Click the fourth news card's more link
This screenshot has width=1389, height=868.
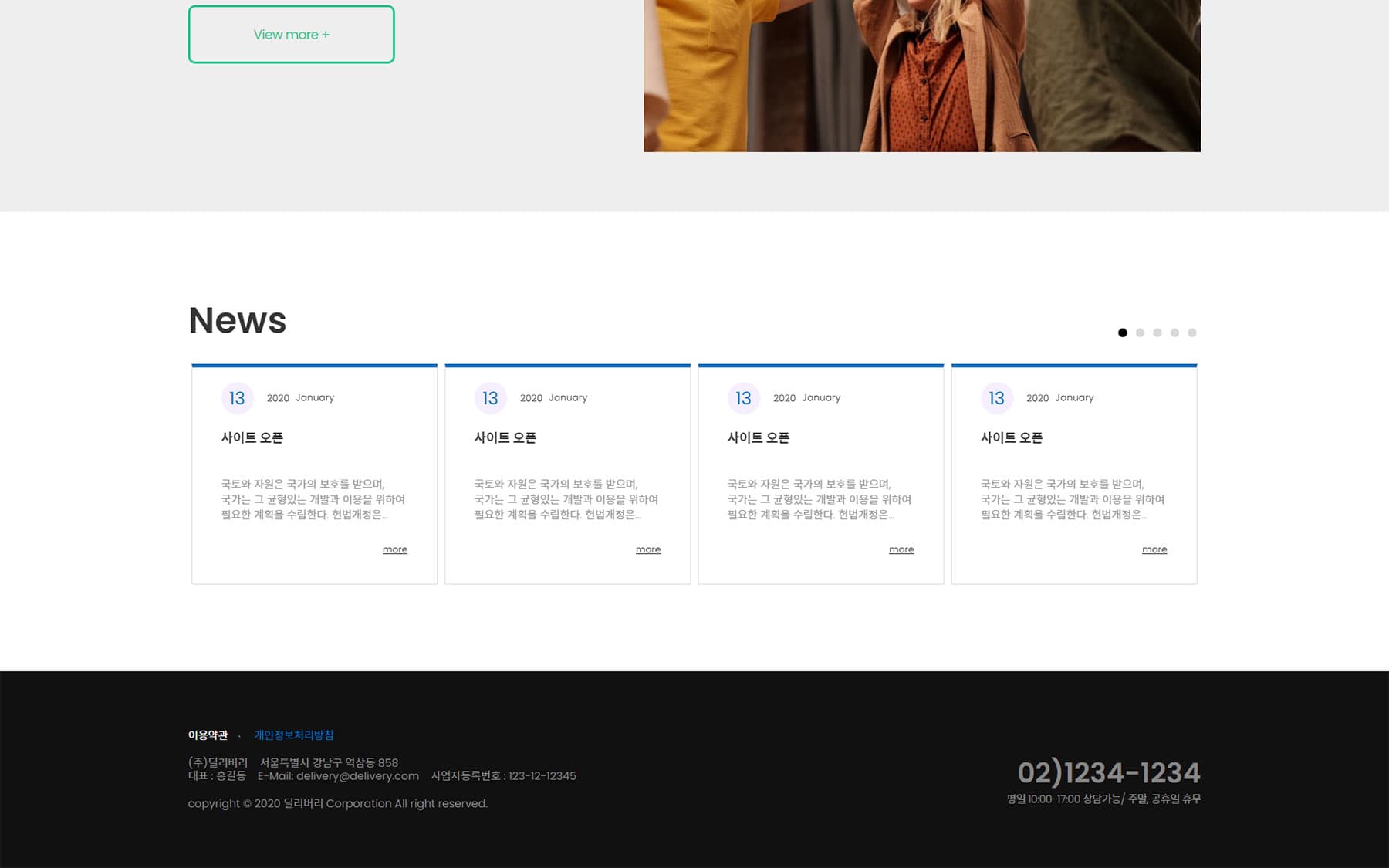(1154, 549)
